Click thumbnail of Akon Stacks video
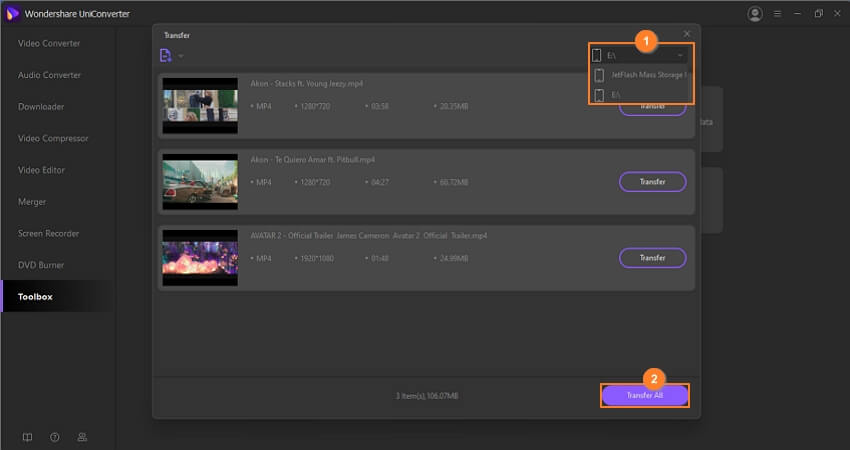This screenshot has width=850, height=450. click(200, 105)
